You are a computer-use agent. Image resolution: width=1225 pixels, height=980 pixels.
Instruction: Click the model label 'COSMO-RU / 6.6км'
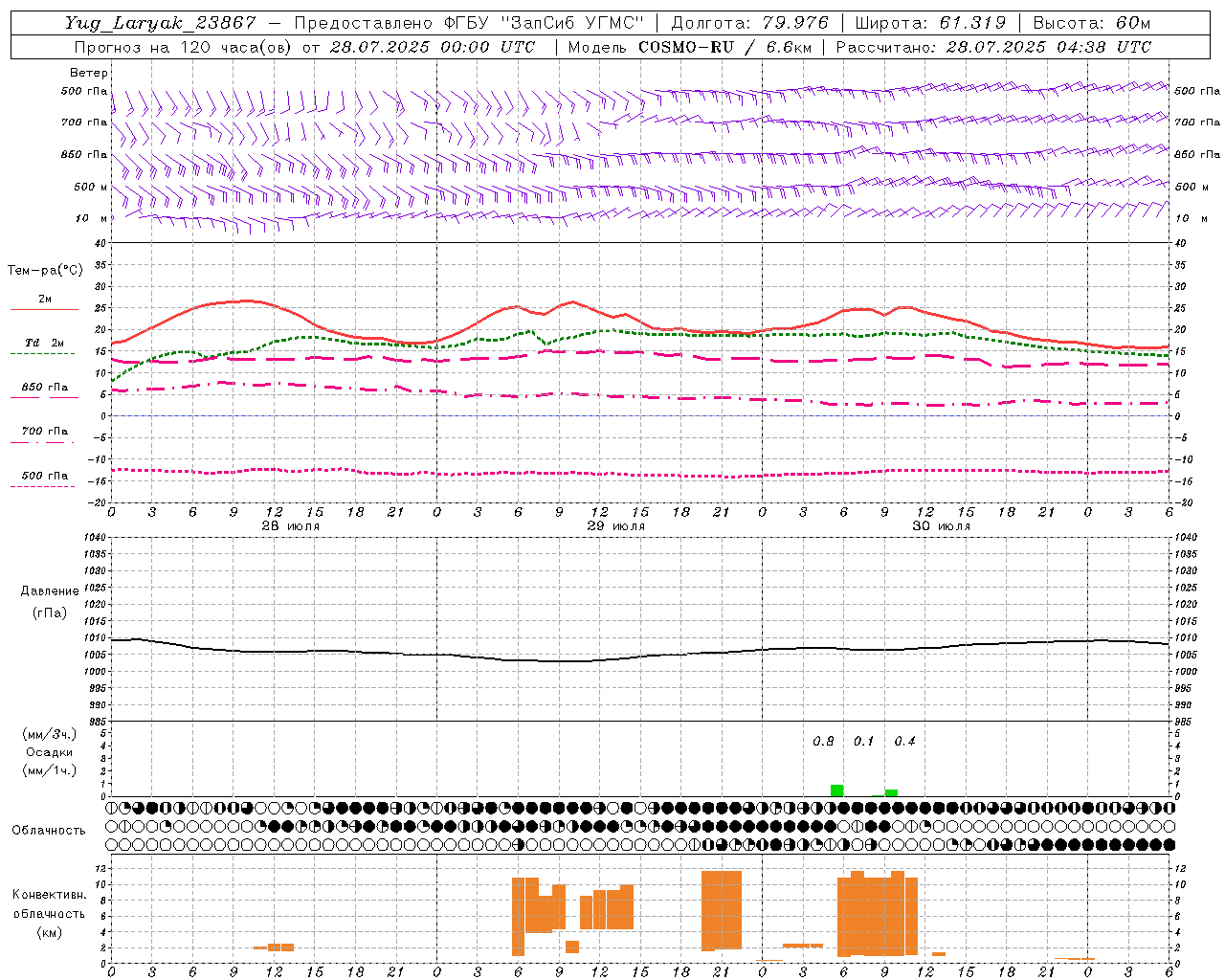pos(724,47)
